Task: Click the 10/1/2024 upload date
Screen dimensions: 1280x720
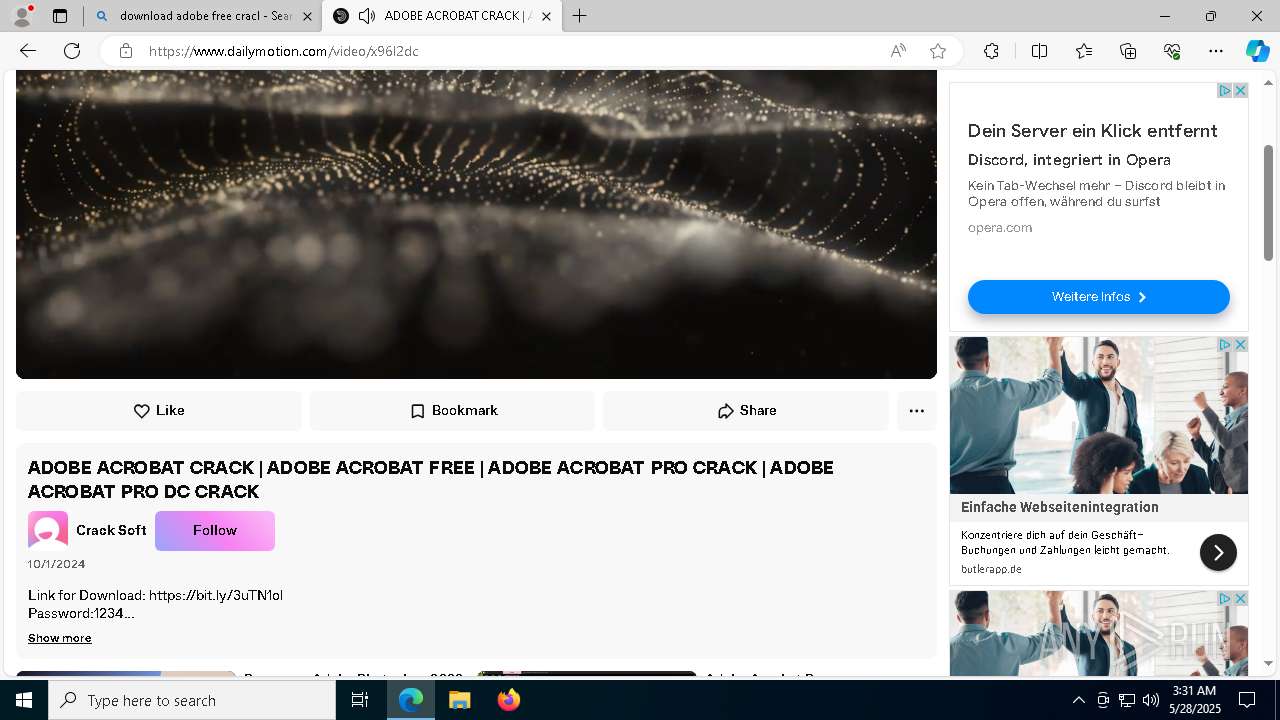Action: (x=57, y=564)
